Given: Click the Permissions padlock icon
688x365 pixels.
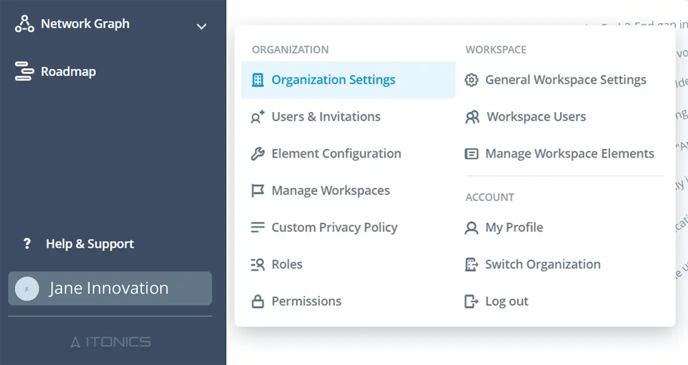Looking at the screenshot, I should pos(258,301).
